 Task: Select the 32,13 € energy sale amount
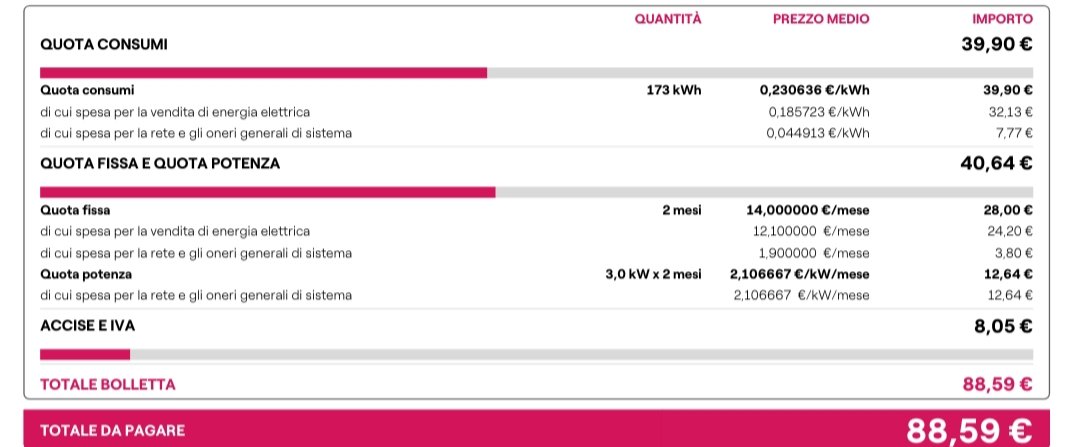tap(1010, 112)
